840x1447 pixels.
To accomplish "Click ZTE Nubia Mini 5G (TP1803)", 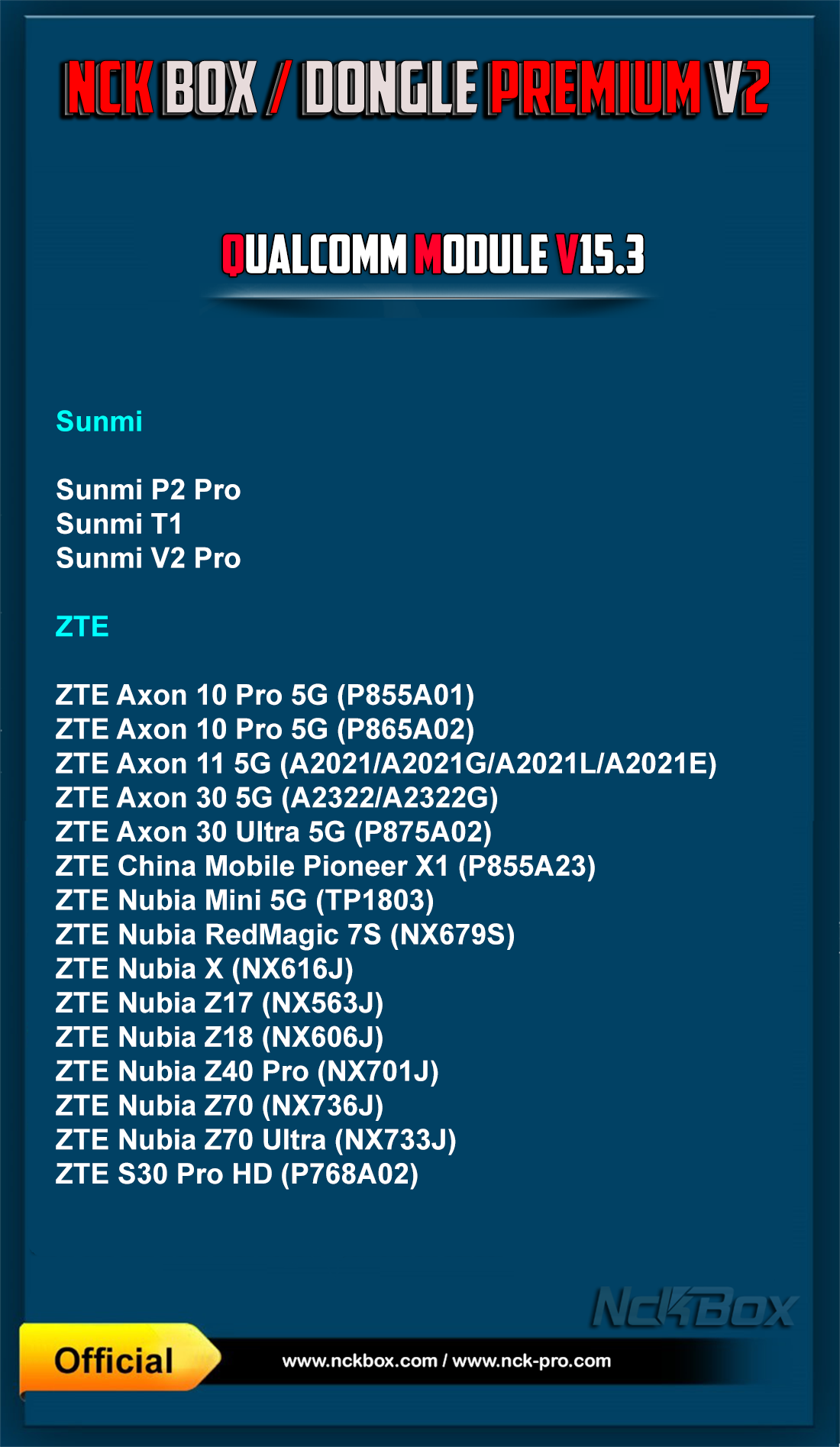I will [x=244, y=900].
